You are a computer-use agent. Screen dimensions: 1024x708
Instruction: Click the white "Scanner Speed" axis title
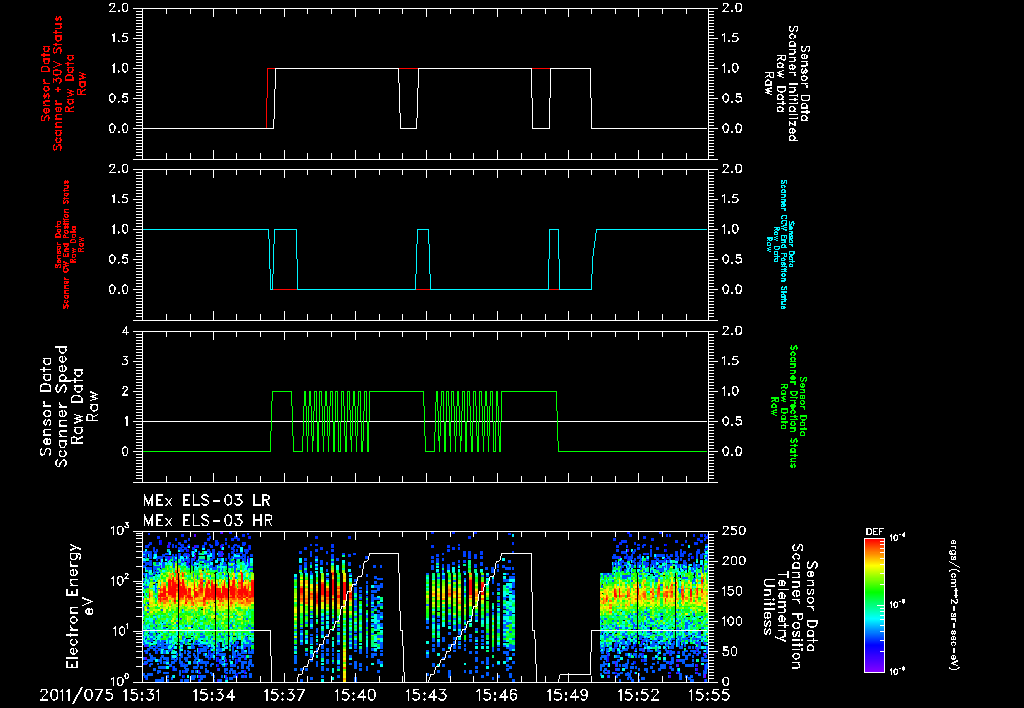pyautogui.click(x=61, y=407)
